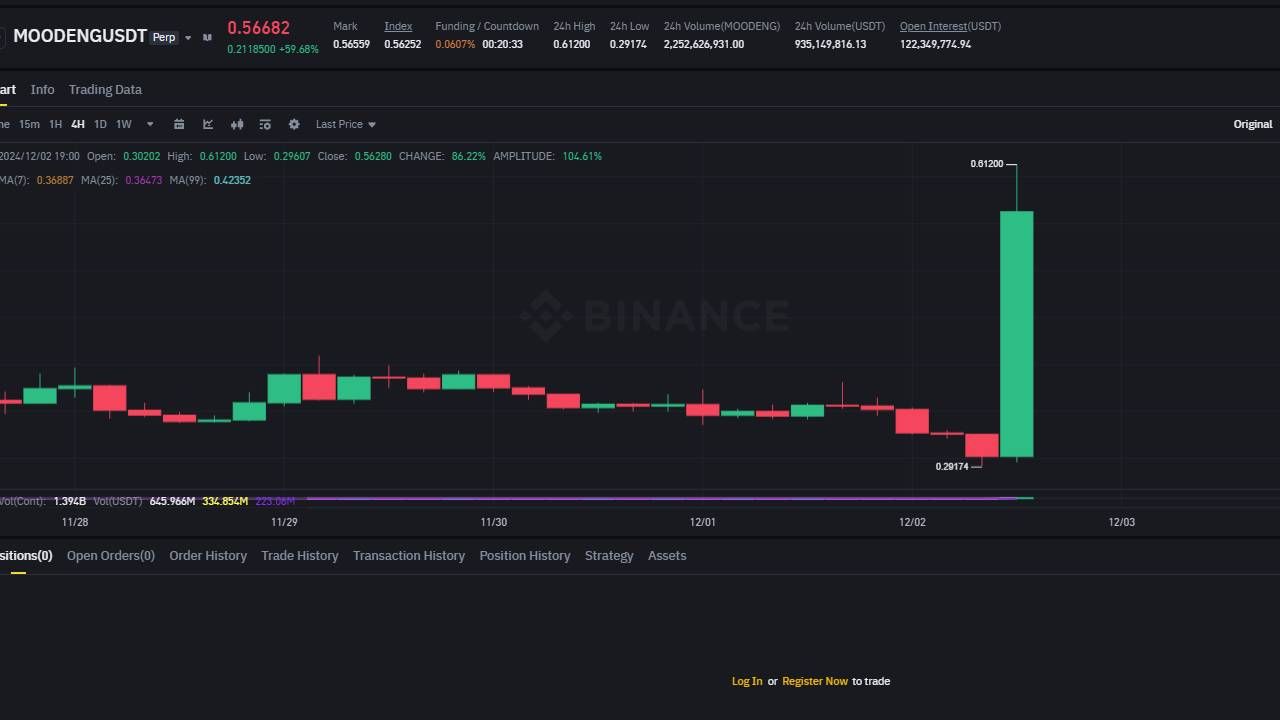Screen dimensions: 1280x720
Task: Open the book icon beside the Perp badge
Action: [x=207, y=37]
